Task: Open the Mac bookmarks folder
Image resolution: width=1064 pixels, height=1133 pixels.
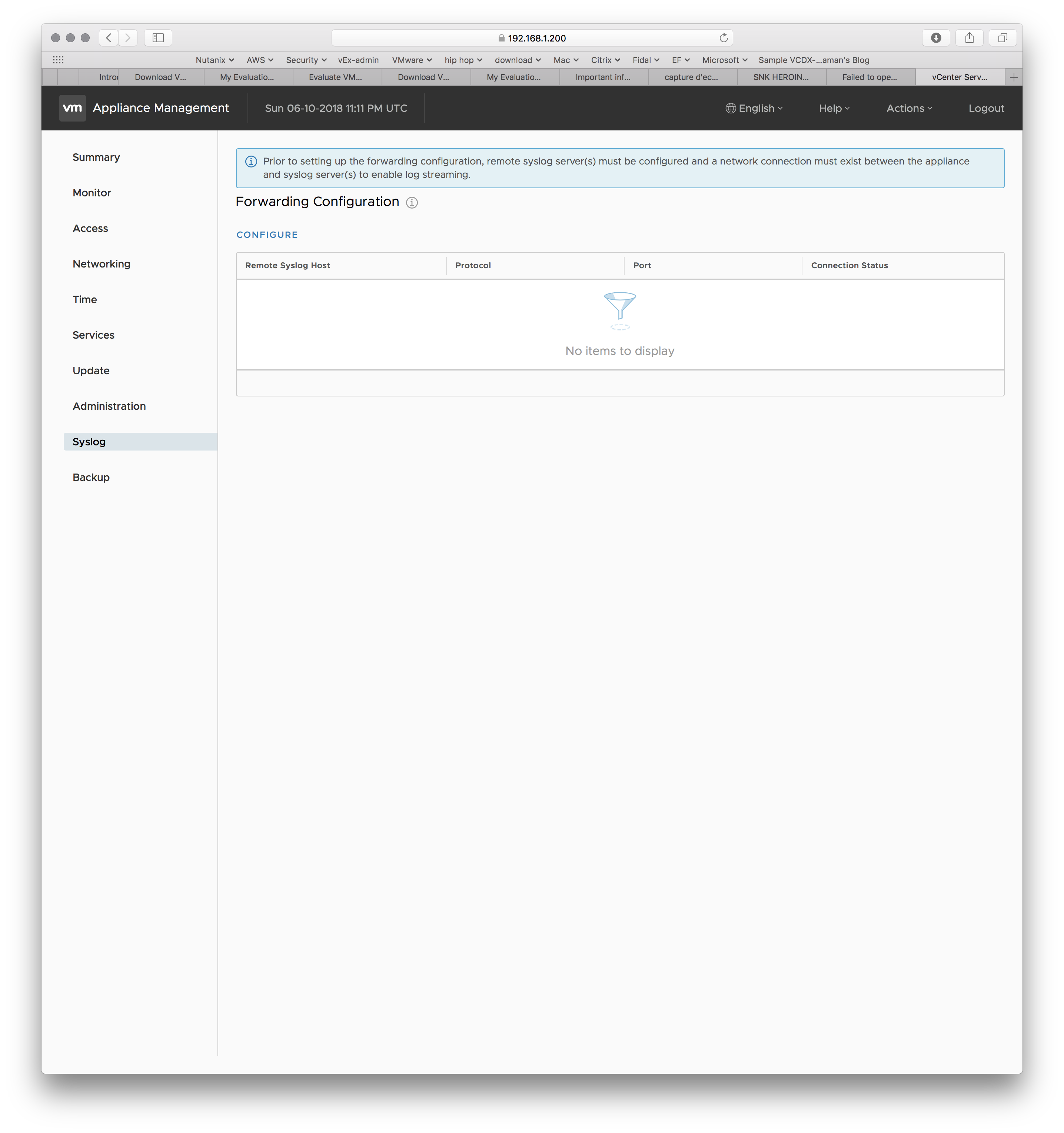Action: tap(565, 60)
